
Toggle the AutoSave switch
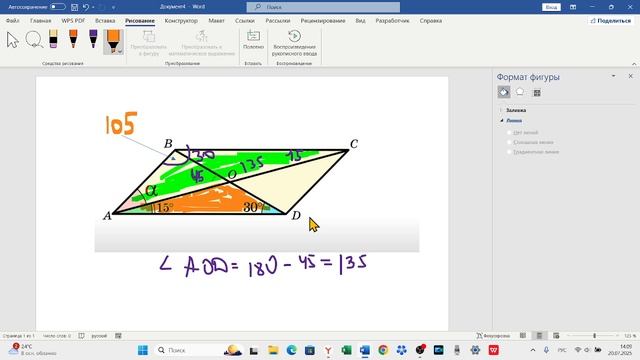[58, 7]
